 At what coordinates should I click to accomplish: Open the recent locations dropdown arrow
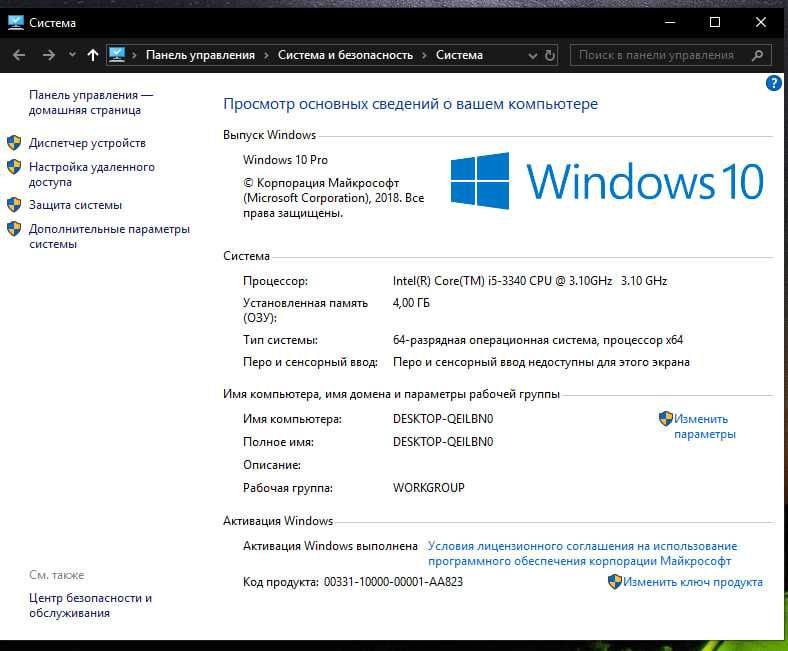(x=72, y=54)
